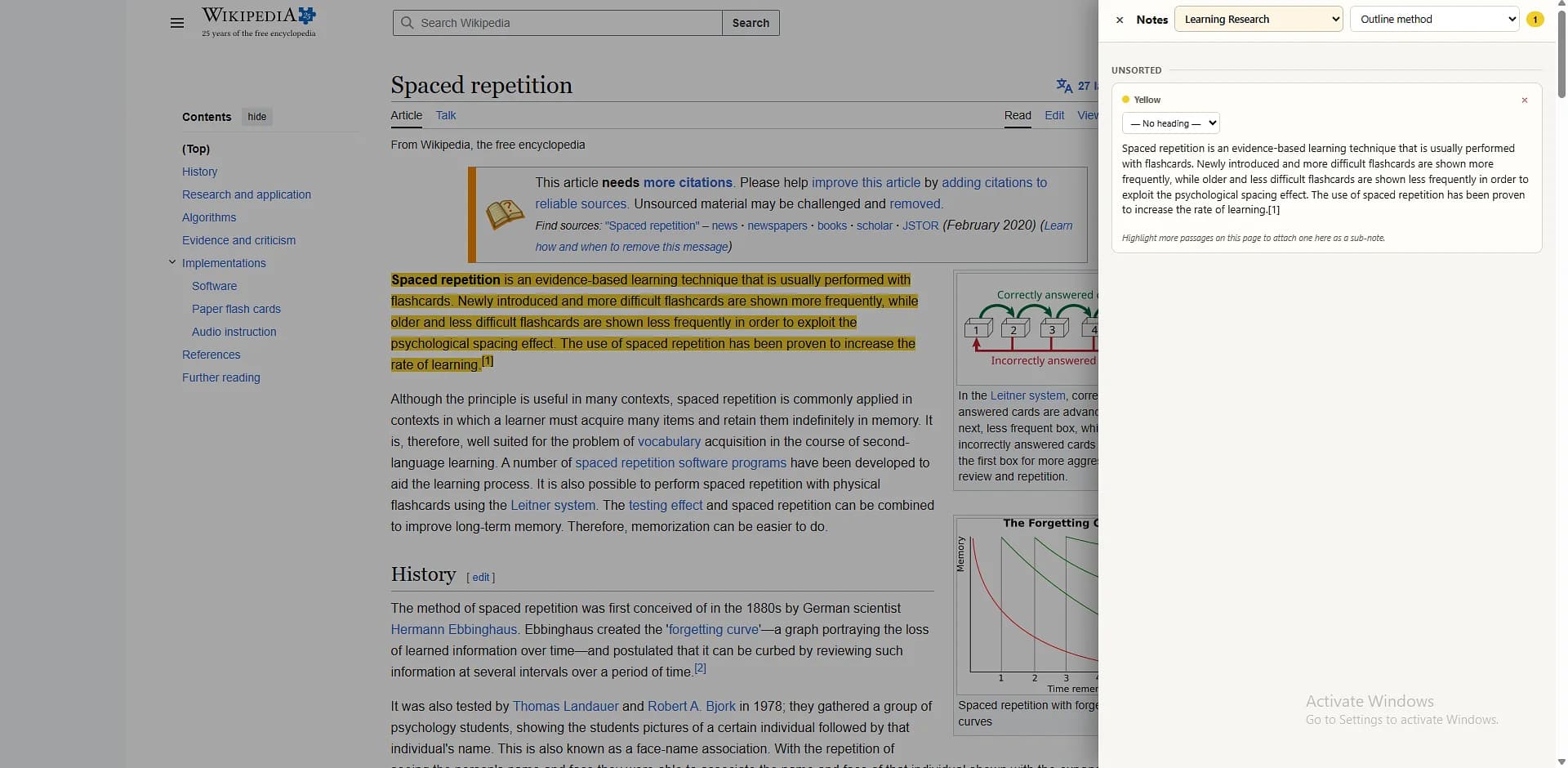Click the Wikipedia logo
Image resolution: width=1568 pixels, height=768 pixels.
259,22
